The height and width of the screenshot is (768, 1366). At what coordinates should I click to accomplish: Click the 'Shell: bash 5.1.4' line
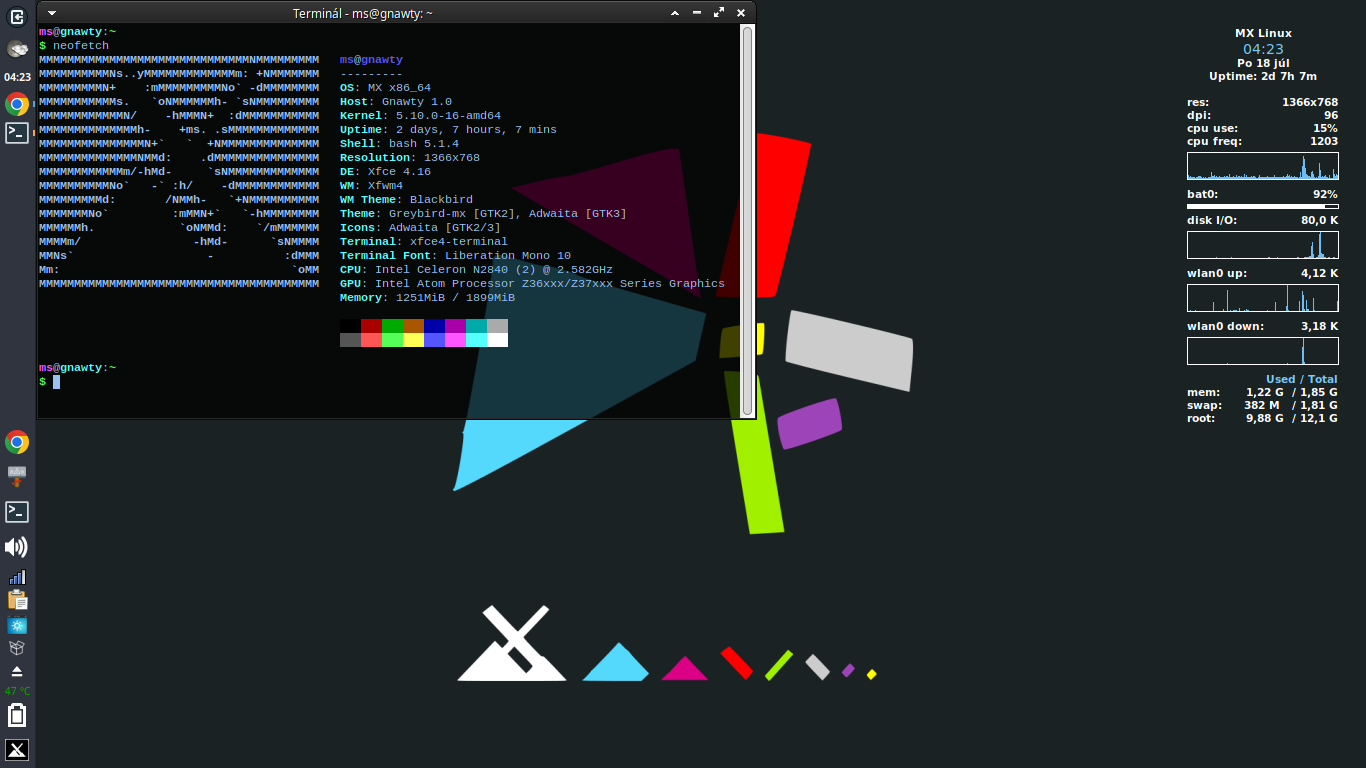point(399,144)
